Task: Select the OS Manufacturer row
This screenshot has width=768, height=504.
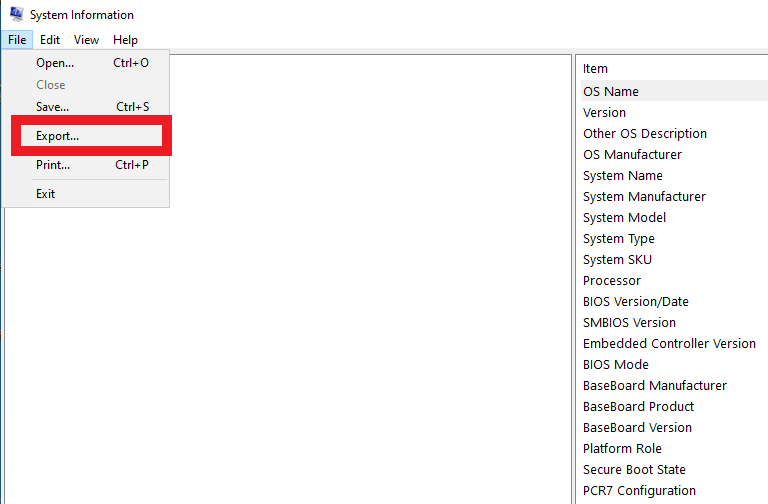Action: [x=674, y=155]
